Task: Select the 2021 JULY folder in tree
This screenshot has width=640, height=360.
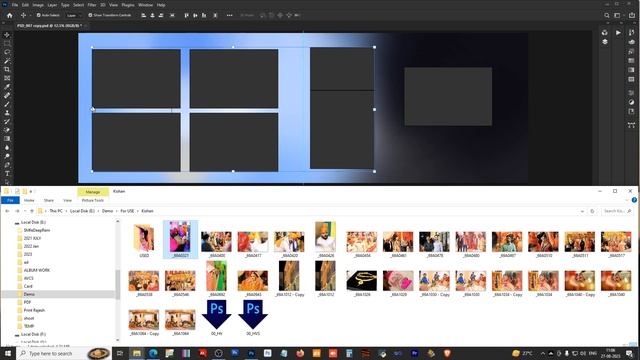Action: (x=32, y=238)
